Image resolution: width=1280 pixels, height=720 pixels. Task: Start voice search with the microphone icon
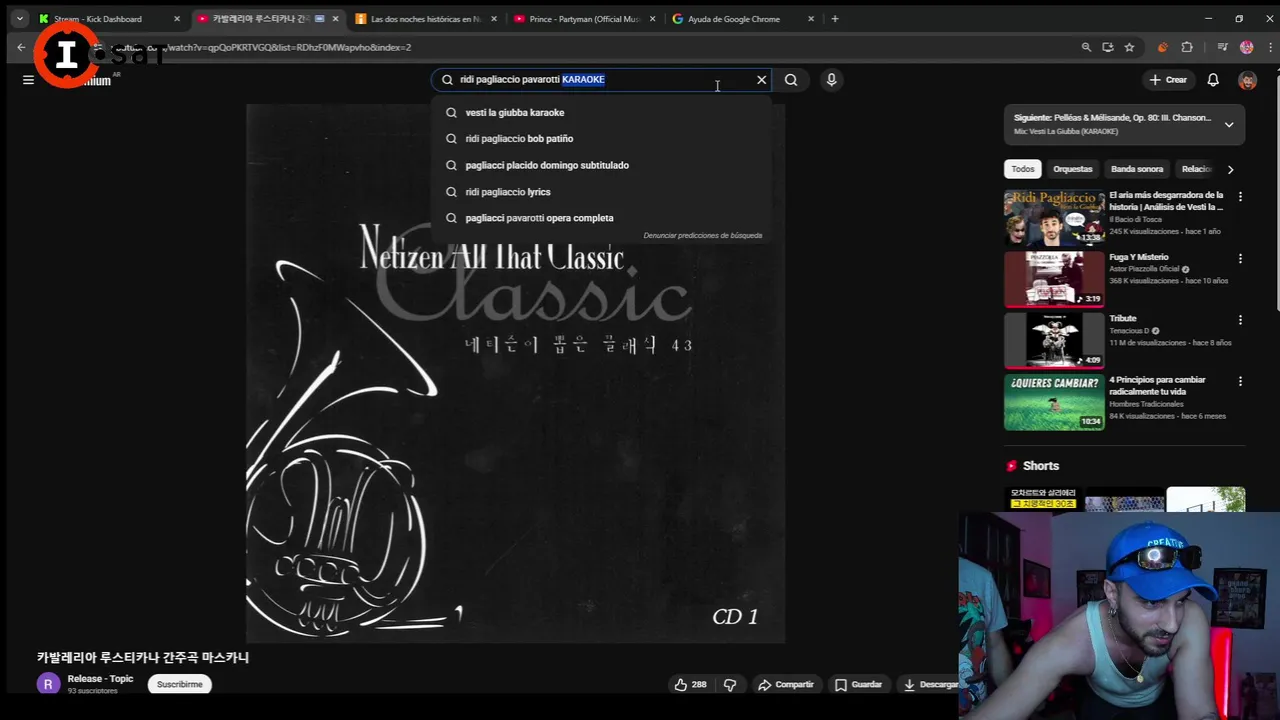point(831,80)
